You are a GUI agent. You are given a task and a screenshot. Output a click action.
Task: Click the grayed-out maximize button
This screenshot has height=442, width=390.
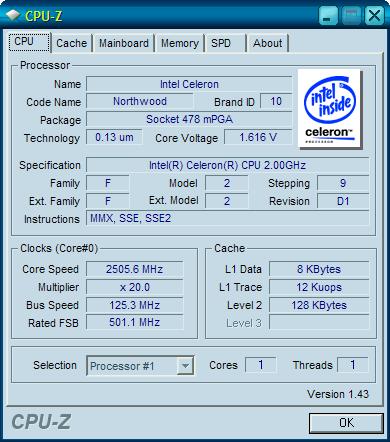click(x=351, y=16)
